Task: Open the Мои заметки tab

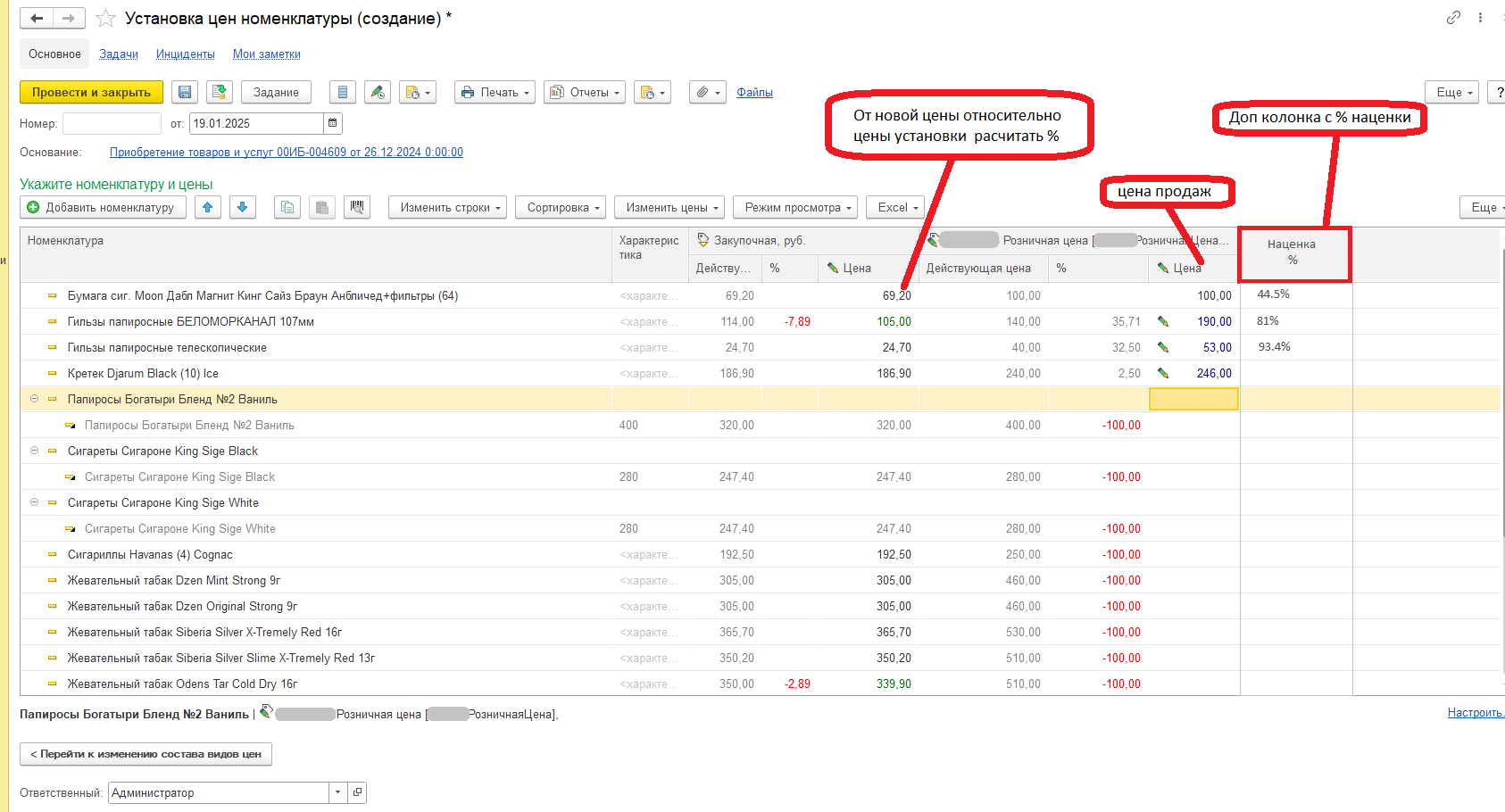Action: [x=266, y=54]
